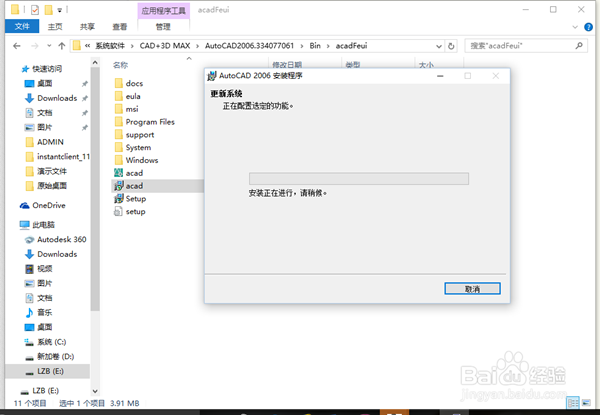Select the Program Files folder
This screenshot has height=415, width=600.
click(144, 122)
